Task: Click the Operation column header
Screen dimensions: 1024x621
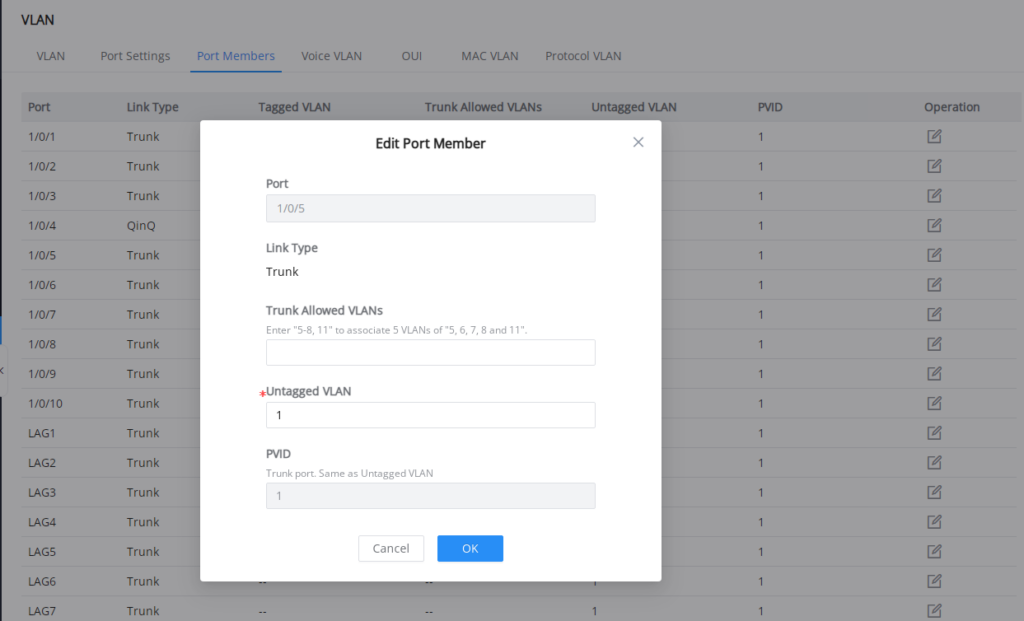Action: point(952,107)
